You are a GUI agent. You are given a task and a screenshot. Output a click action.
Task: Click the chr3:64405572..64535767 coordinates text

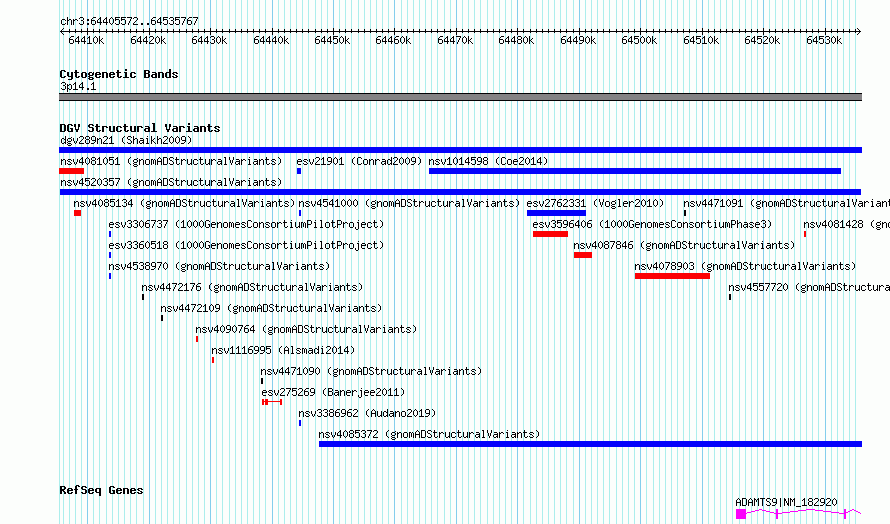coord(129,22)
